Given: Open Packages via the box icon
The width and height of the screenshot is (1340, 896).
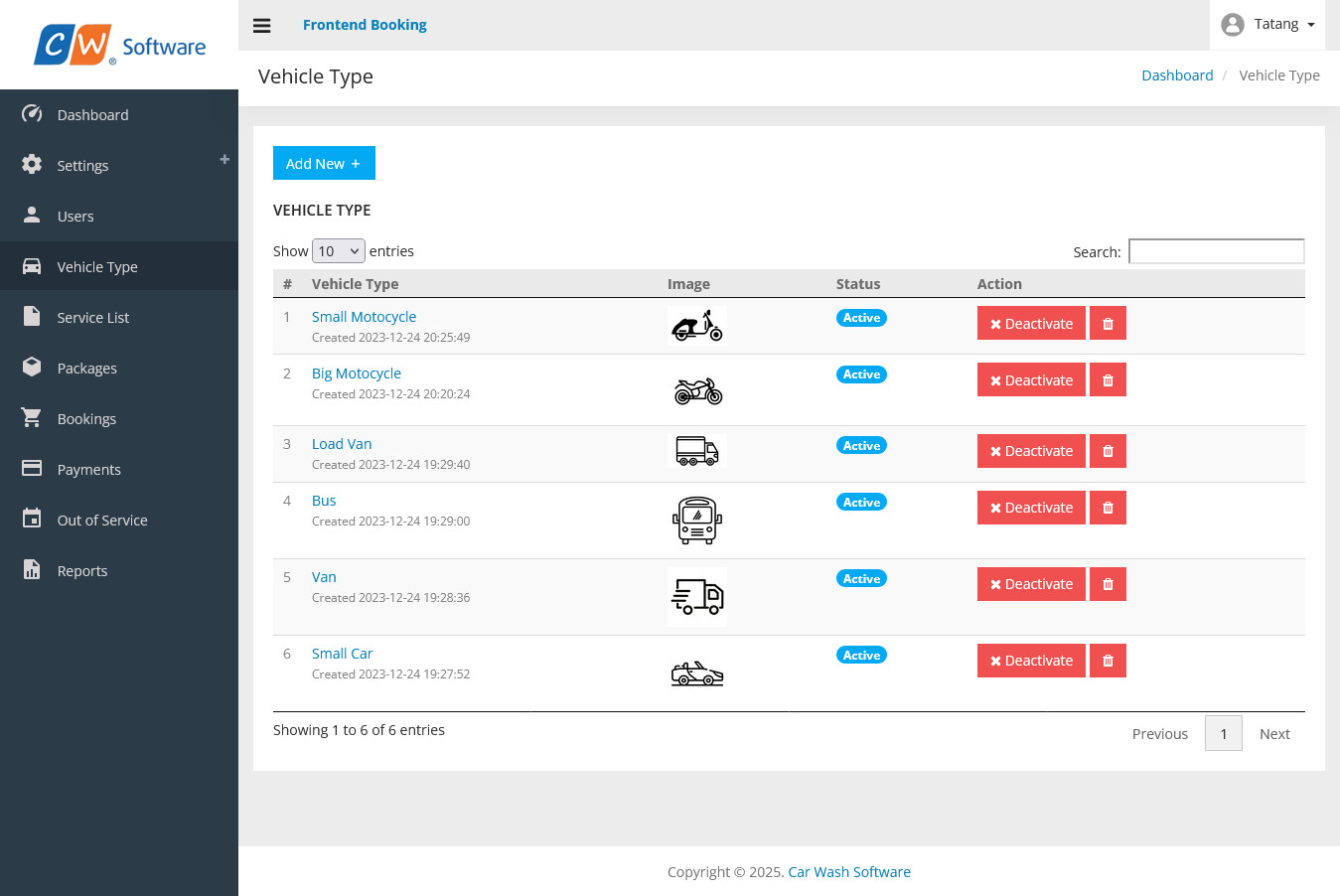Looking at the screenshot, I should tap(30, 368).
